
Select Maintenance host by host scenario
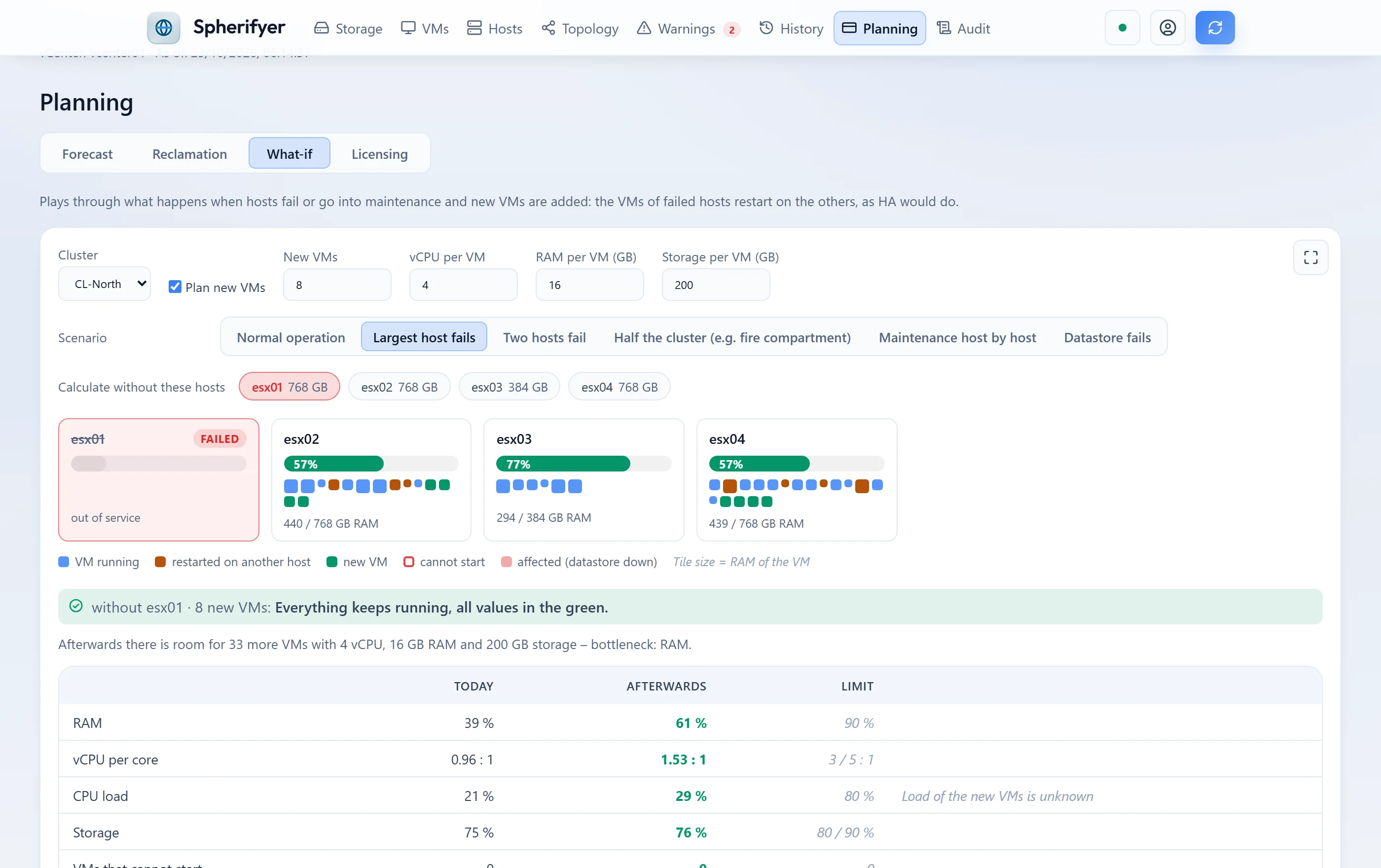coord(957,337)
